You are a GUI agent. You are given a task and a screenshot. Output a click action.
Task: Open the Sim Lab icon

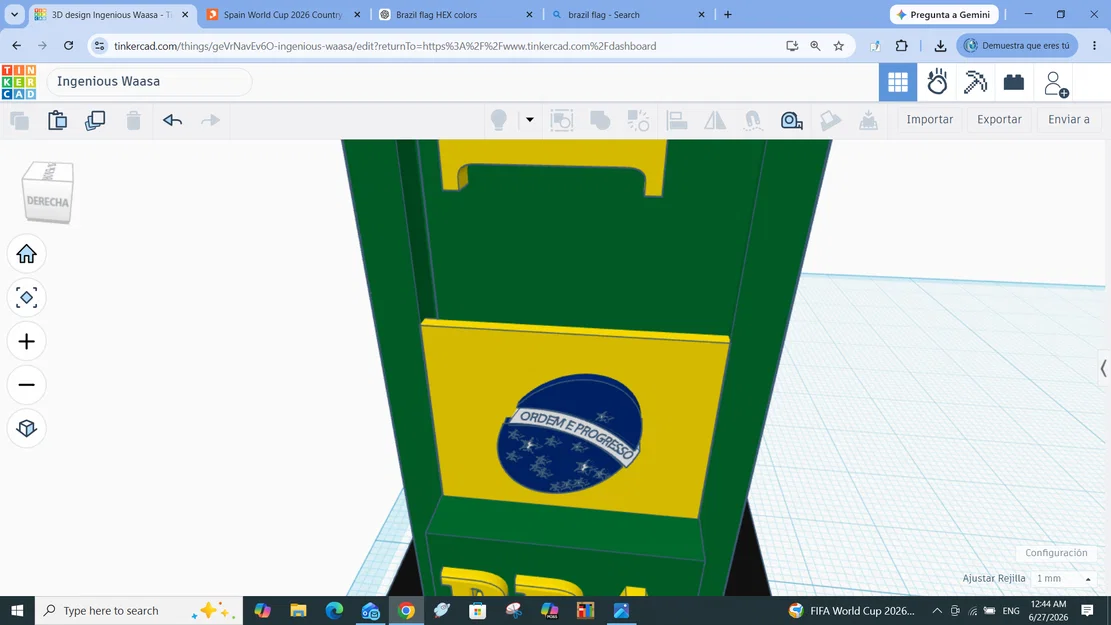coord(937,82)
